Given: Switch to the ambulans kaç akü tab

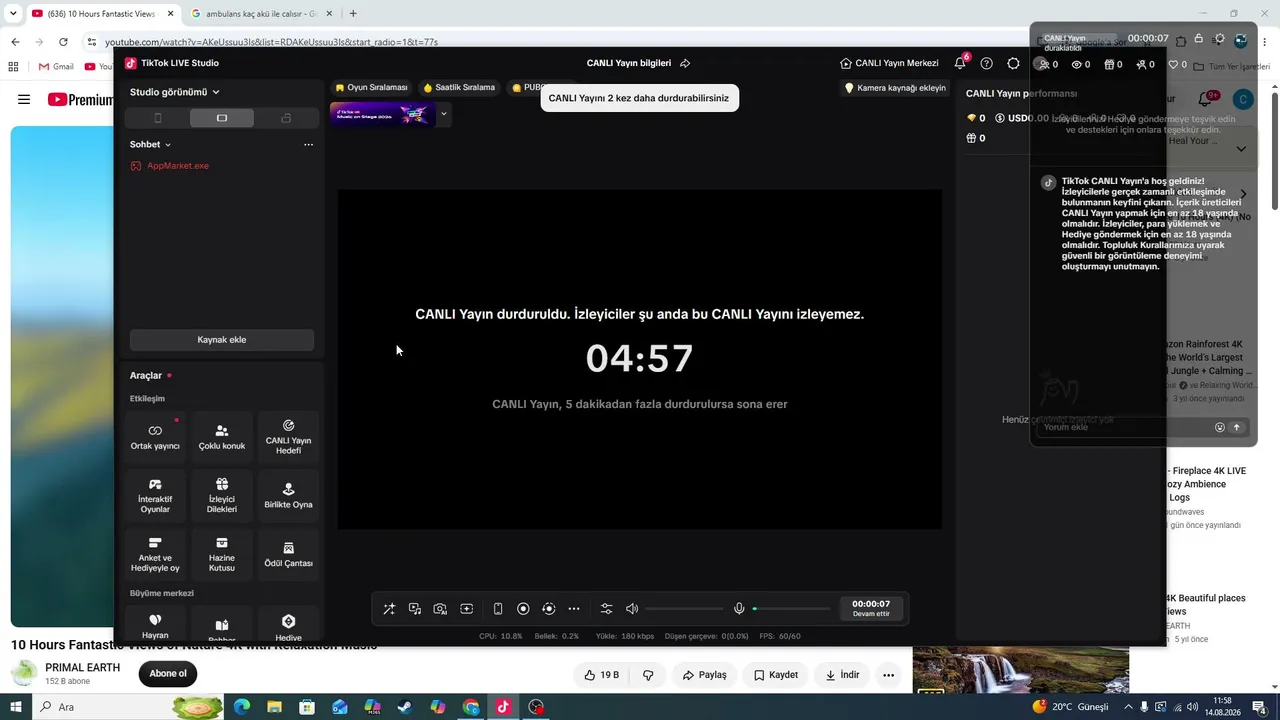Looking at the screenshot, I should point(262,14).
